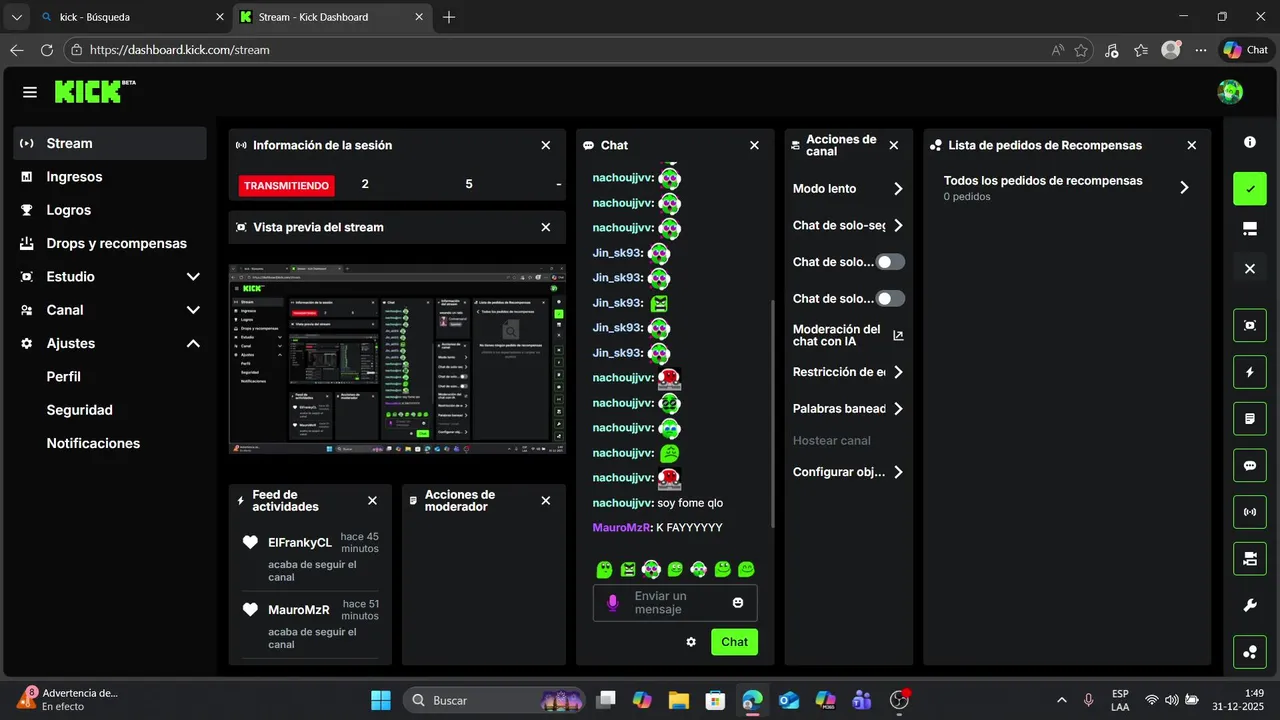Open chat settings gear beside Chat button
The width and height of the screenshot is (1280, 720).
pyautogui.click(x=691, y=642)
